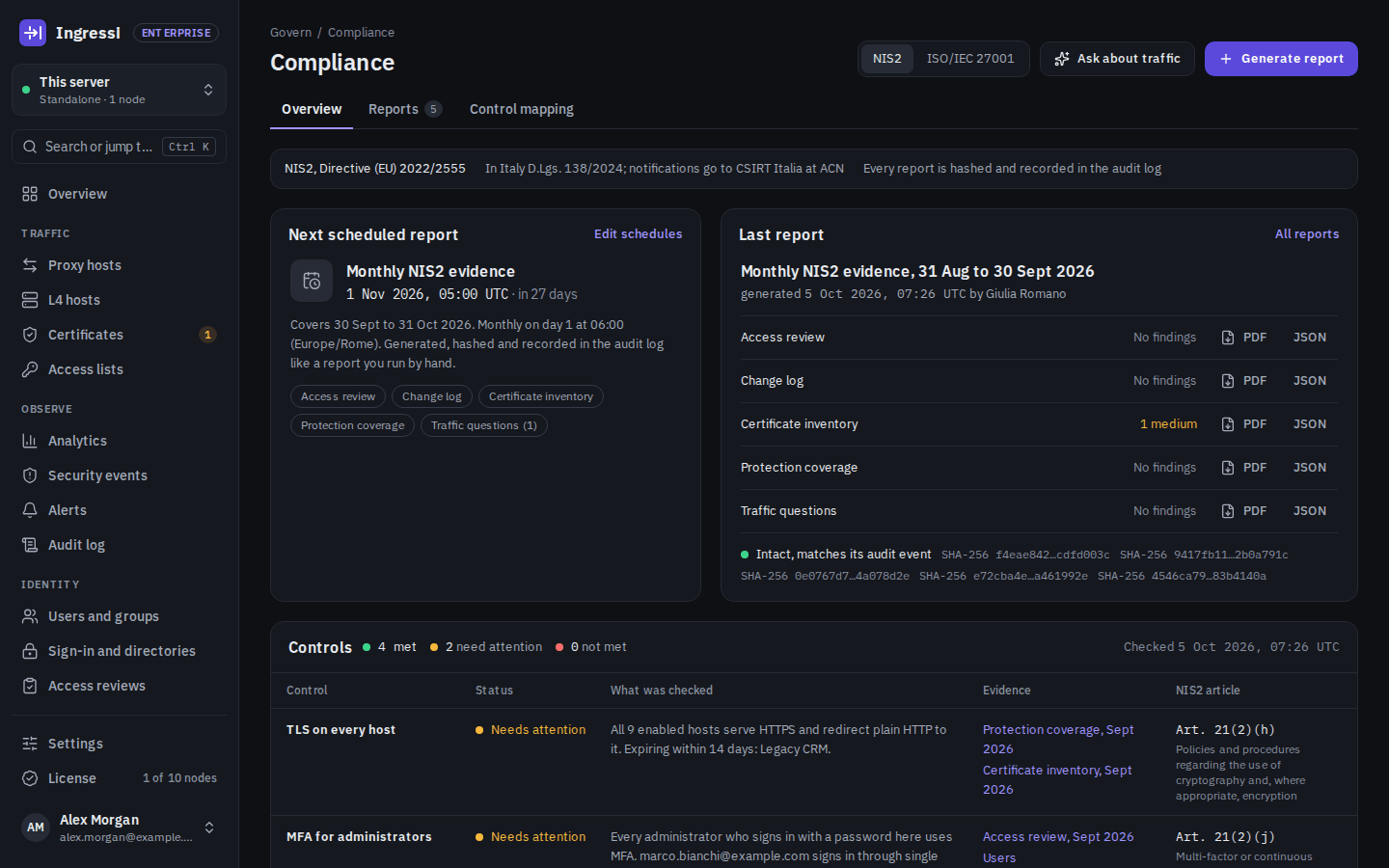Open Users and groups

pyautogui.click(x=119, y=616)
